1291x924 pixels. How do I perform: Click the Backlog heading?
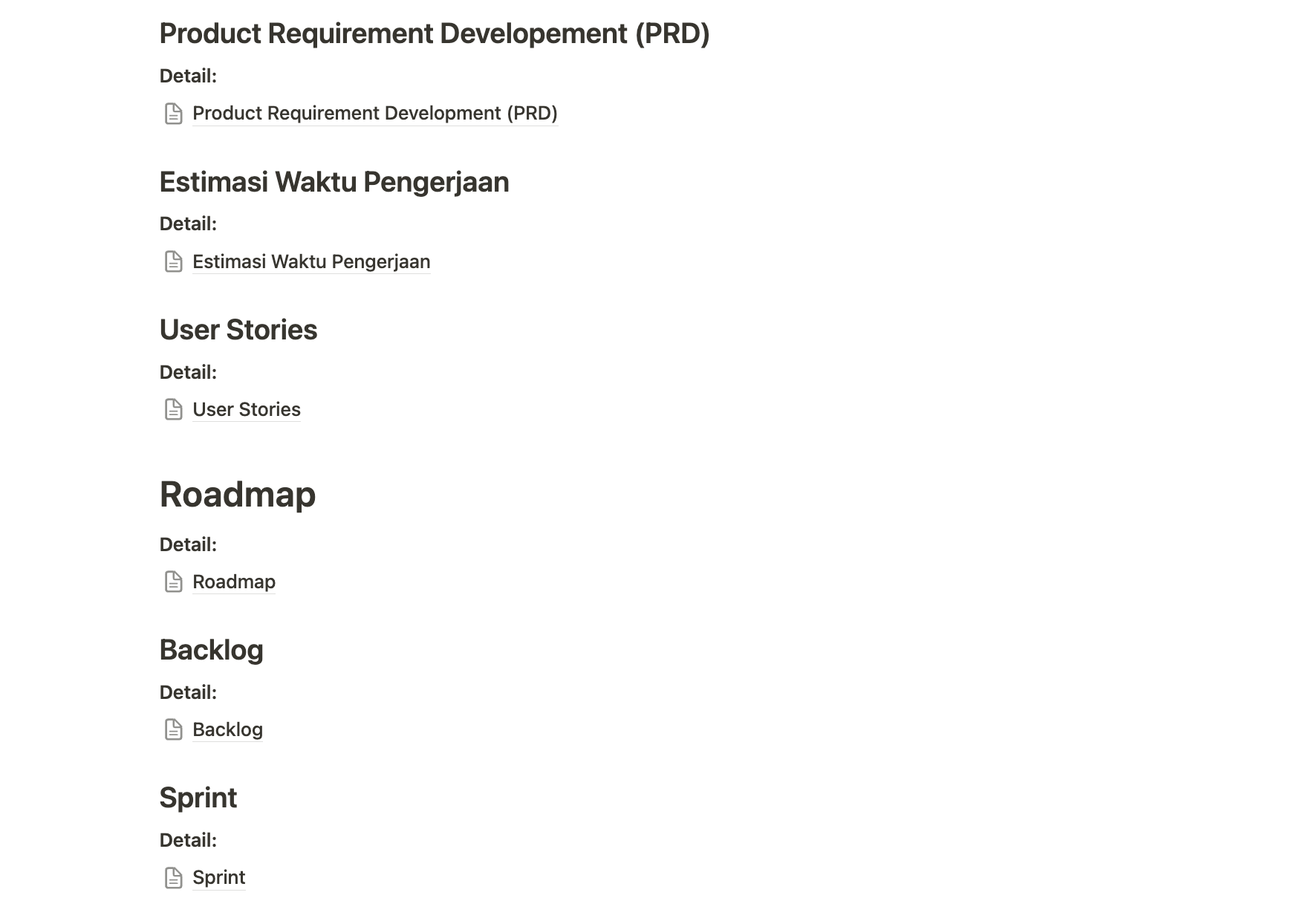pyautogui.click(x=212, y=650)
